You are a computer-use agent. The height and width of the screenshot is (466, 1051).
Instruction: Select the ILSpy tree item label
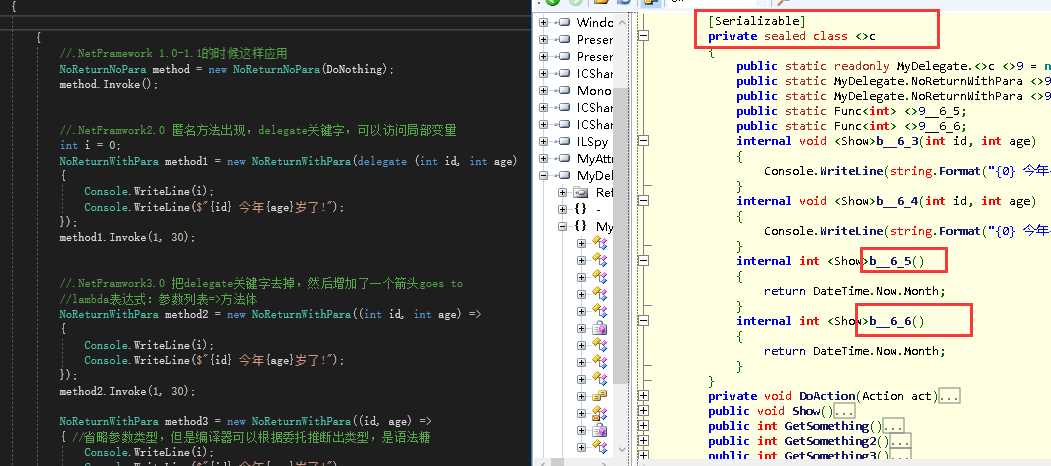595,141
